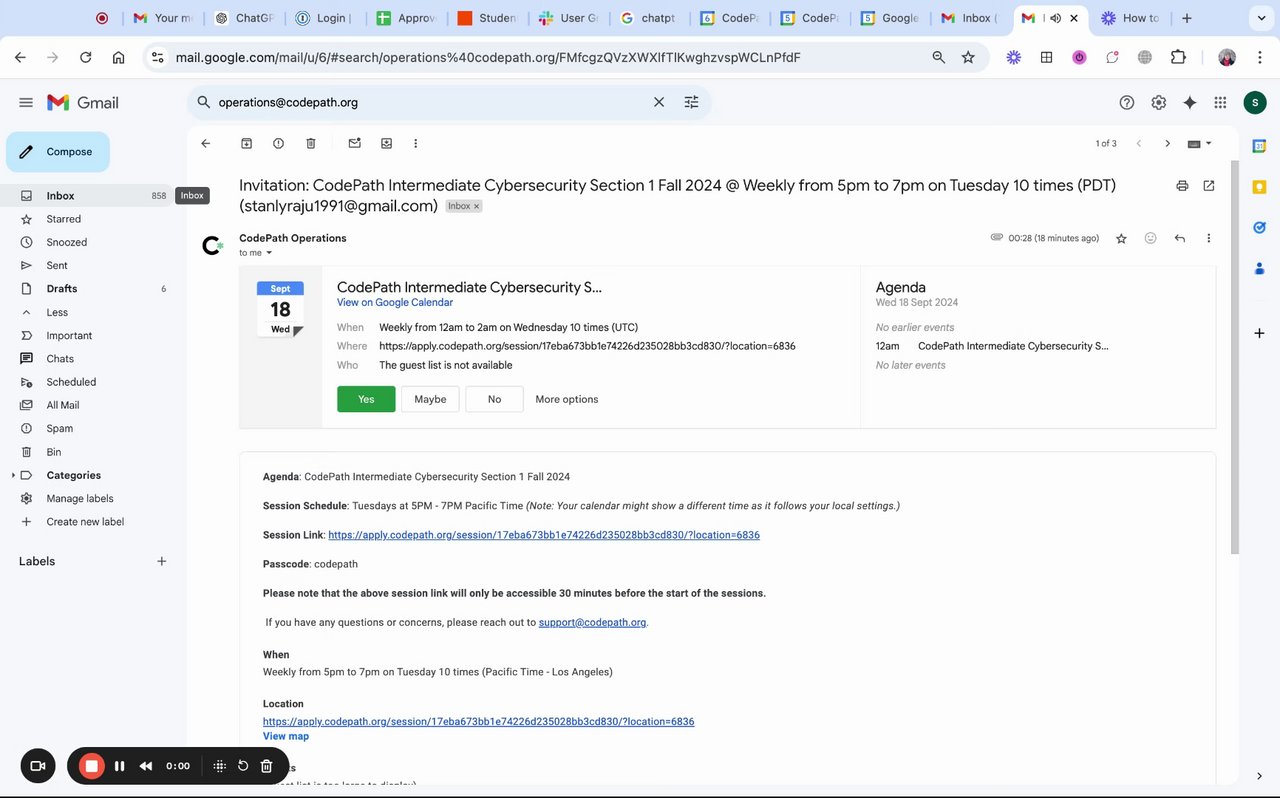Click the Compose button
This screenshot has height=798, width=1280.
coord(58,152)
